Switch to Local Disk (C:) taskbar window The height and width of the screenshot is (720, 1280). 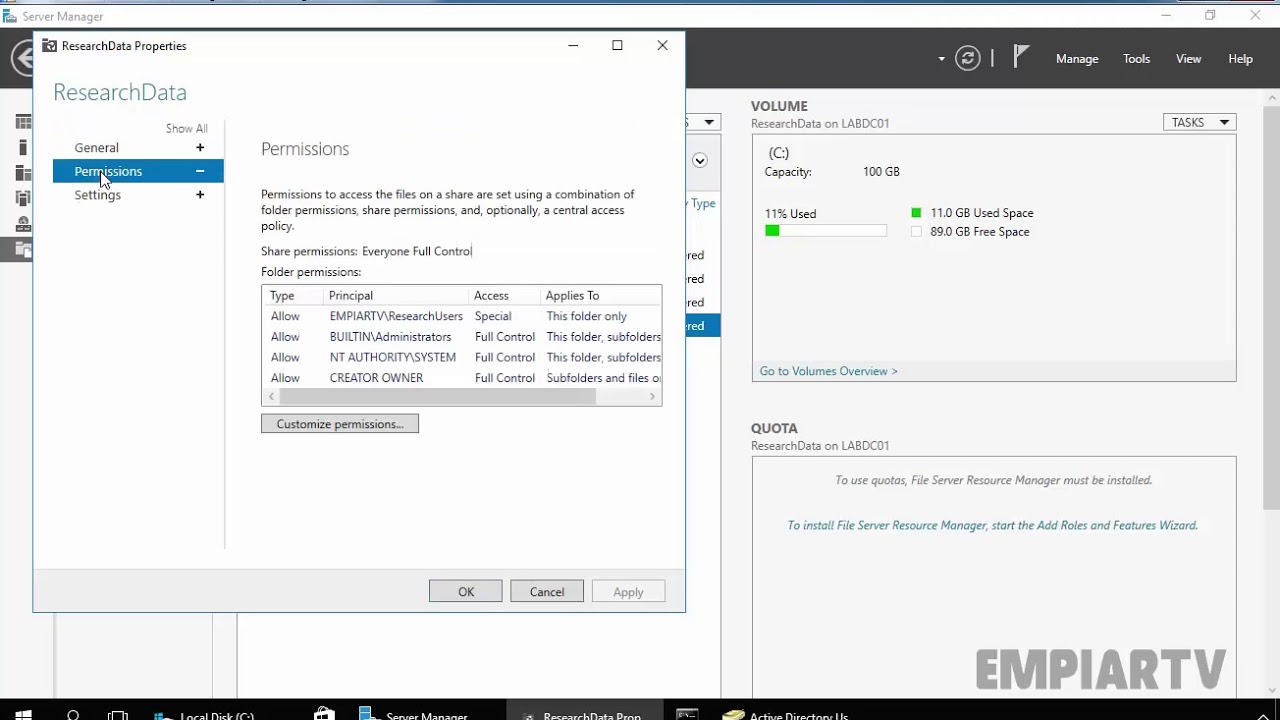coord(205,716)
